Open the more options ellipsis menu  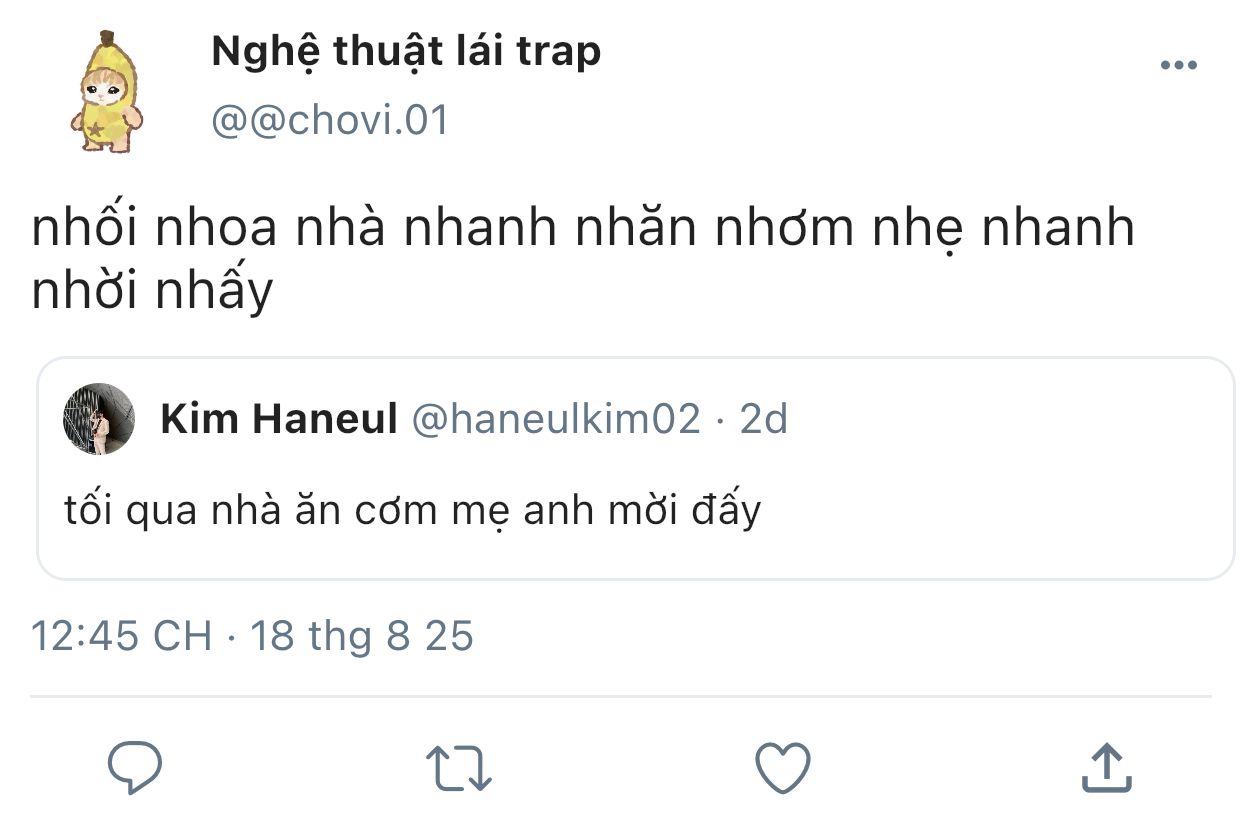point(1178,66)
